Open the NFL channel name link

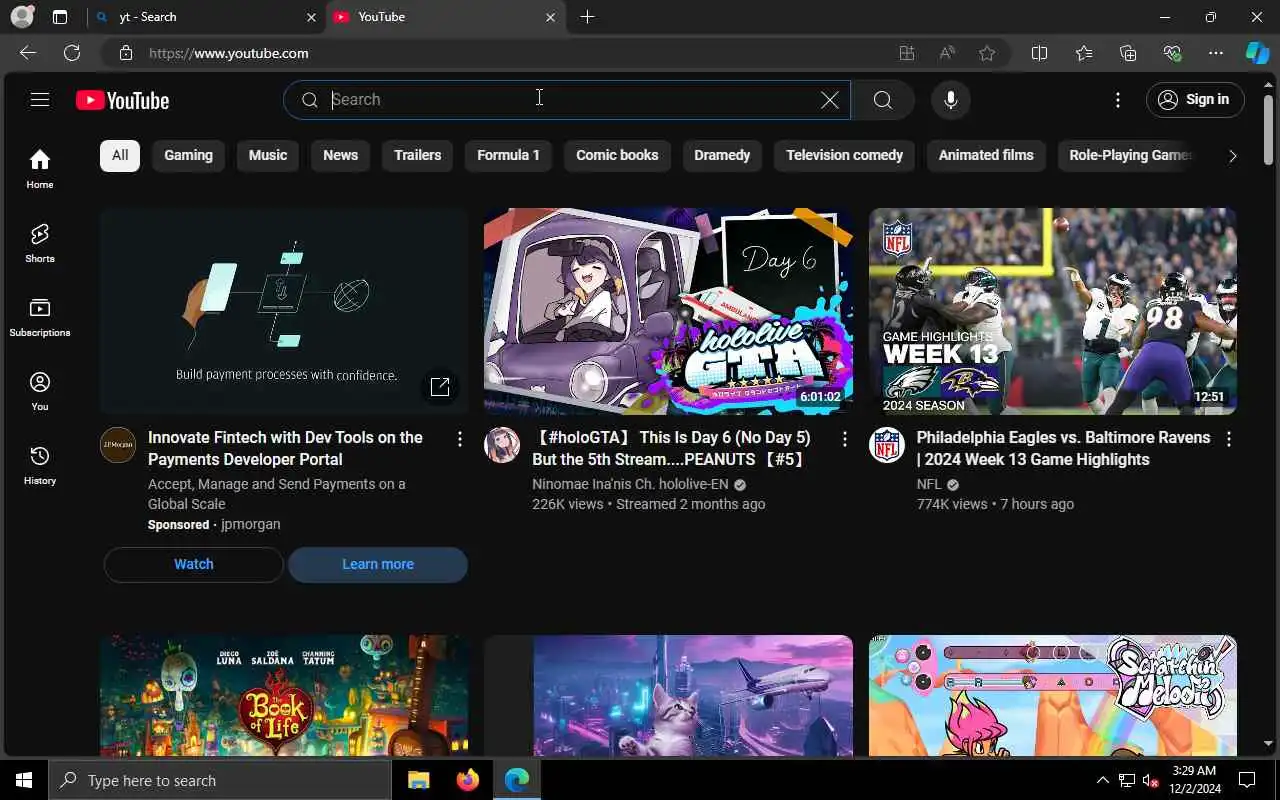point(929,484)
